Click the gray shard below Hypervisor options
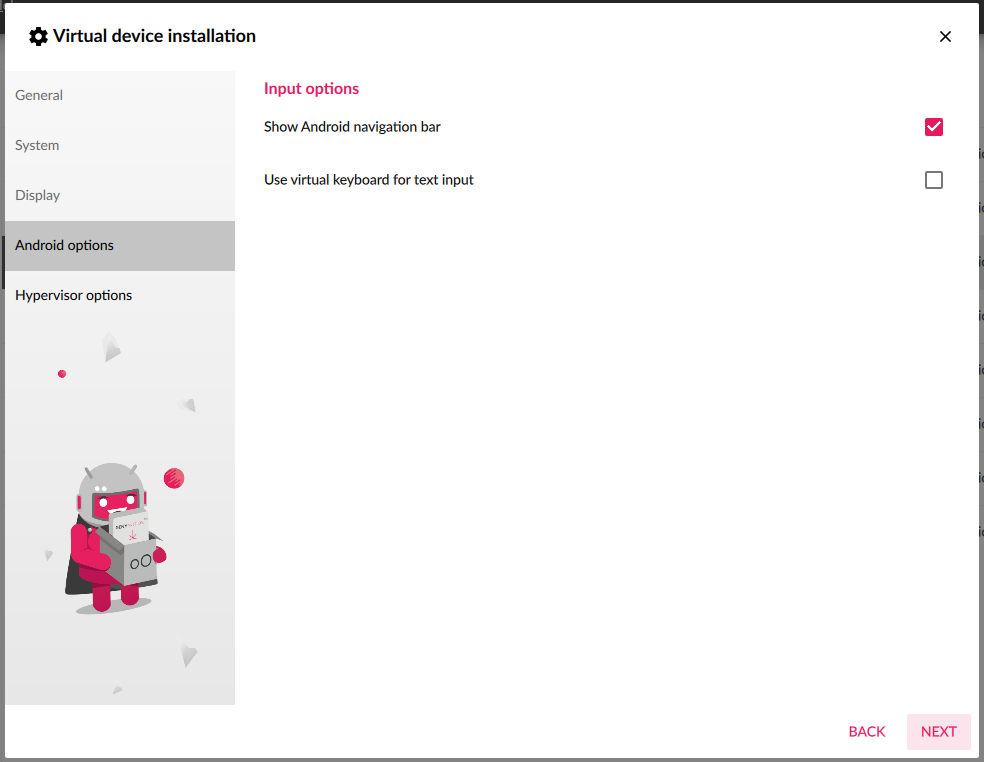984x762 pixels. [x=111, y=347]
